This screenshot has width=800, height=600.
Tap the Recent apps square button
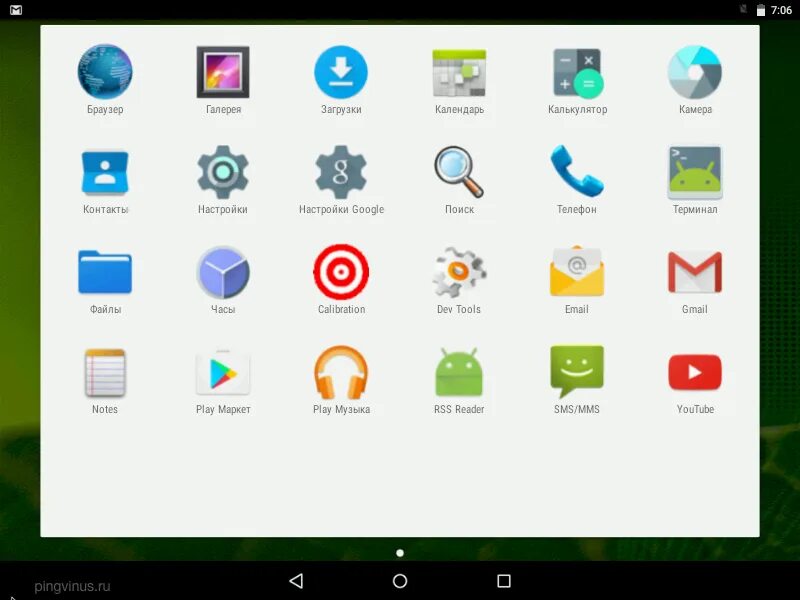pyautogui.click(x=504, y=581)
